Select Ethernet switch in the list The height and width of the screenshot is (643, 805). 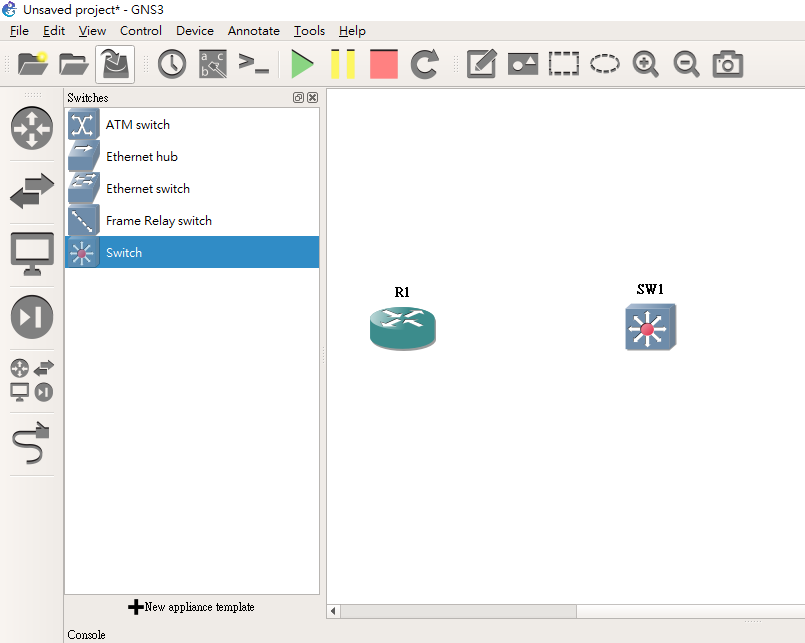[x=192, y=188]
